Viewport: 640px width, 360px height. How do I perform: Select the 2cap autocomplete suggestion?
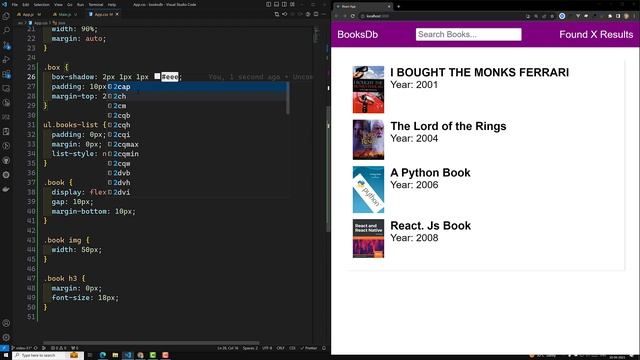pos(198,87)
